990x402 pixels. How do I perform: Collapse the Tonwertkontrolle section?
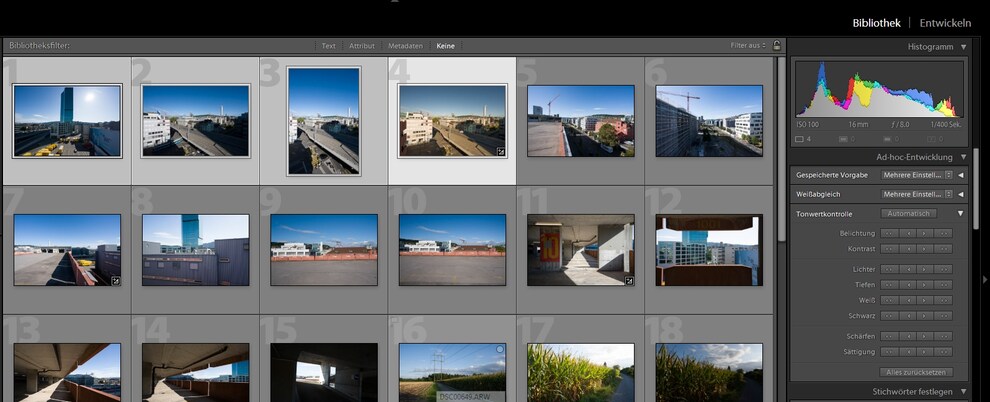(960, 214)
